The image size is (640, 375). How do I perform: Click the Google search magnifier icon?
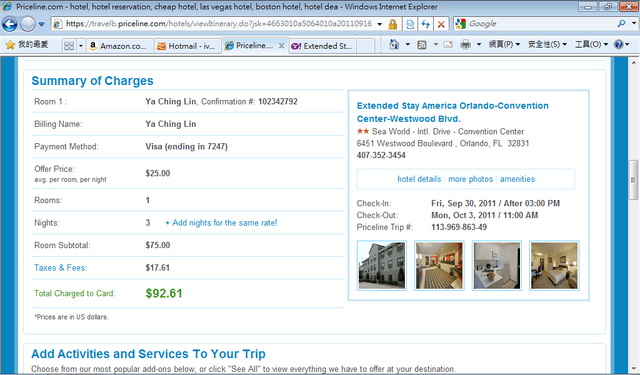(621, 24)
